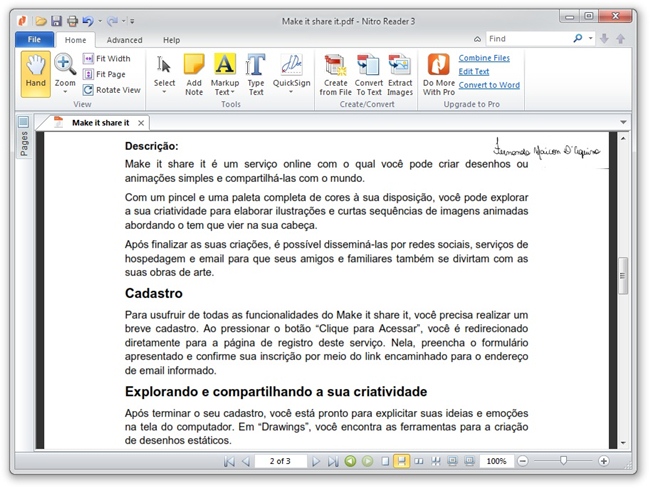Click the print icon in quick access
The height and width of the screenshot is (488, 650).
tap(73, 21)
